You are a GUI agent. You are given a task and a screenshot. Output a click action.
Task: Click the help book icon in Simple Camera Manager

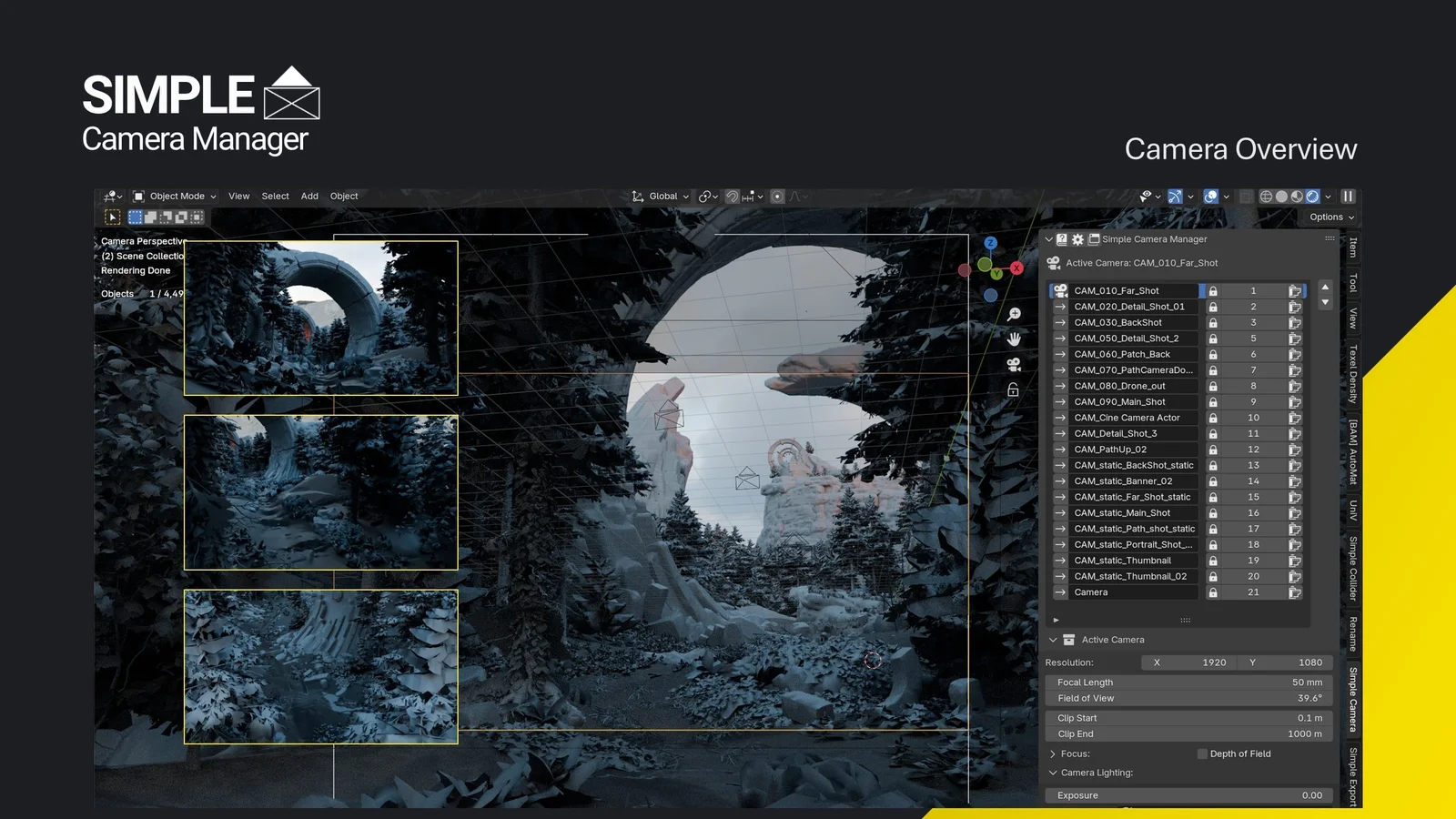[x=1061, y=239]
